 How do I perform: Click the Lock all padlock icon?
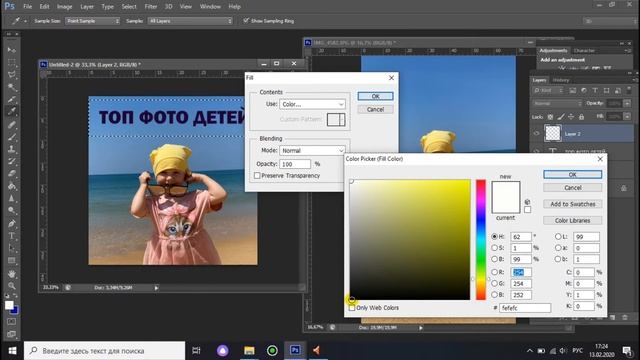(581, 117)
